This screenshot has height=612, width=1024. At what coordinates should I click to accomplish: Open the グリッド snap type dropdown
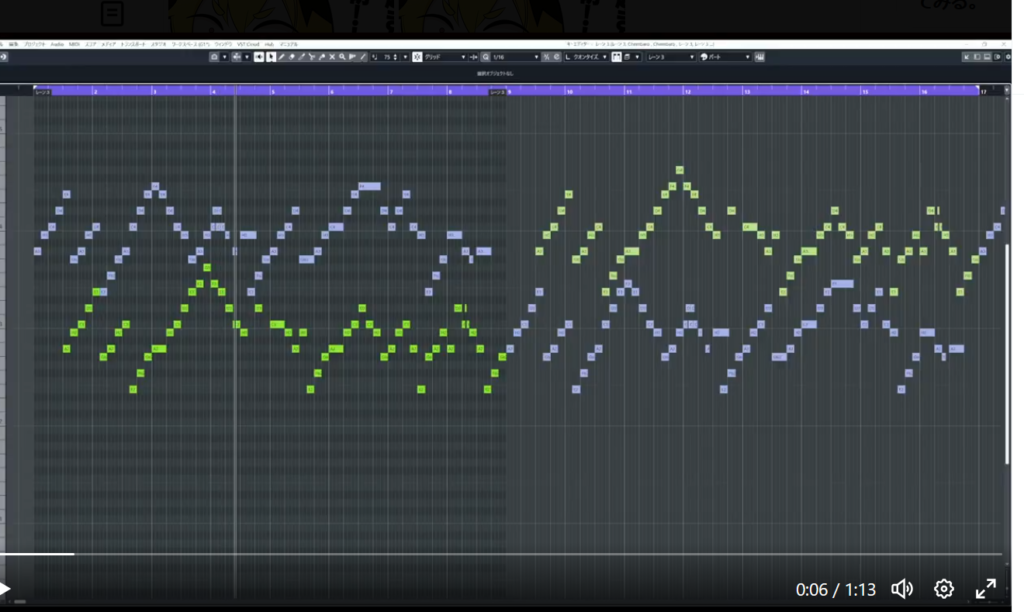click(445, 57)
